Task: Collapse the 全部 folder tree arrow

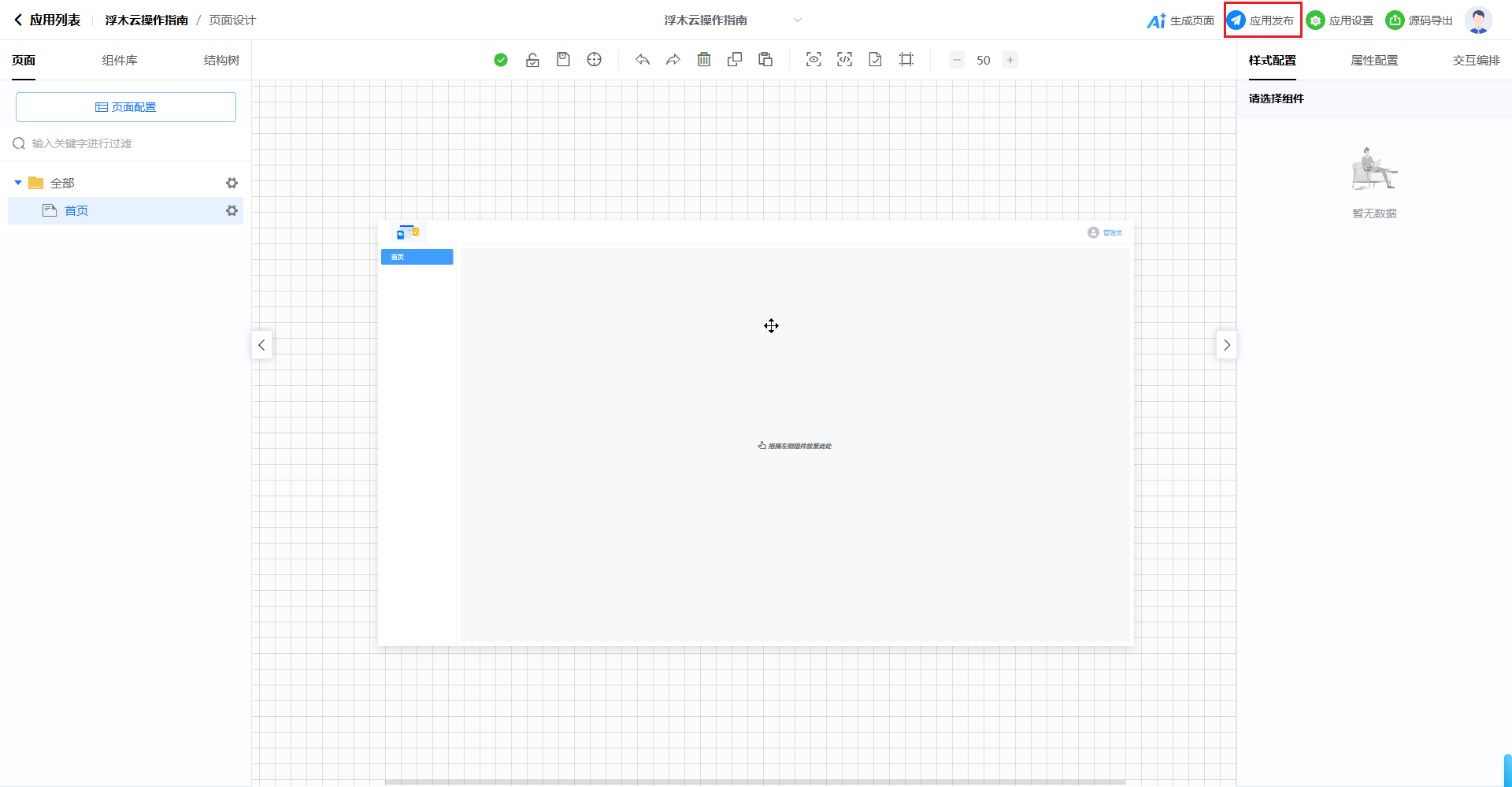Action: tap(18, 183)
